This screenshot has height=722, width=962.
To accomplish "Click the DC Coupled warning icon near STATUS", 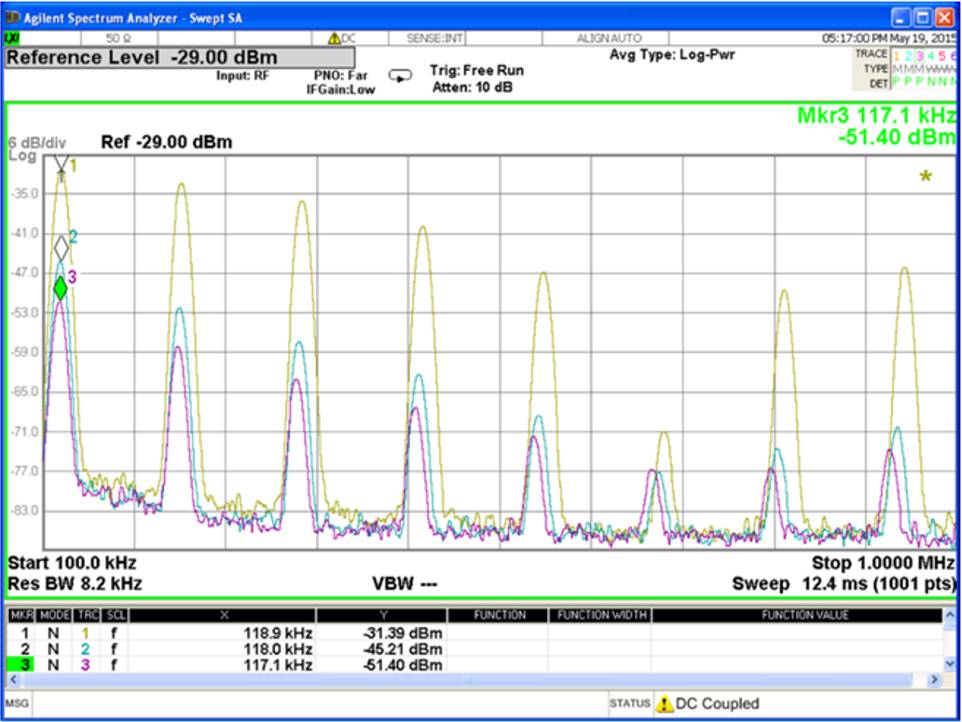I will pyautogui.click(x=664, y=704).
